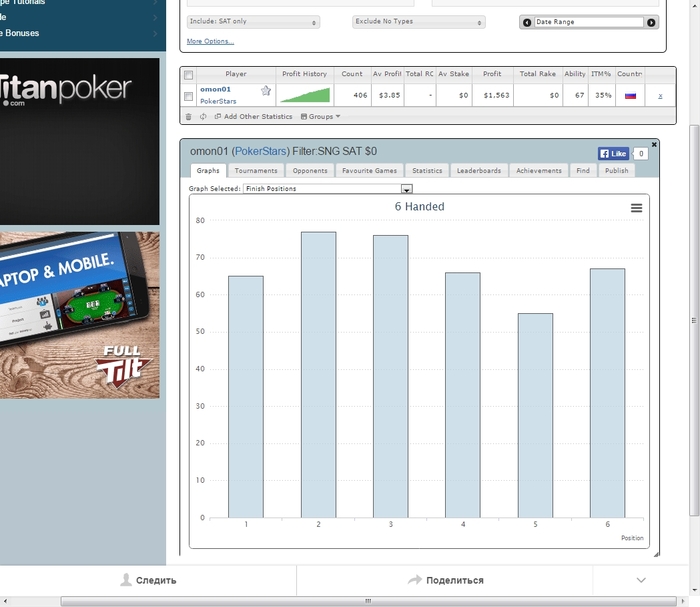Click the vertical scrollbar thumb on right

click(x=694, y=320)
